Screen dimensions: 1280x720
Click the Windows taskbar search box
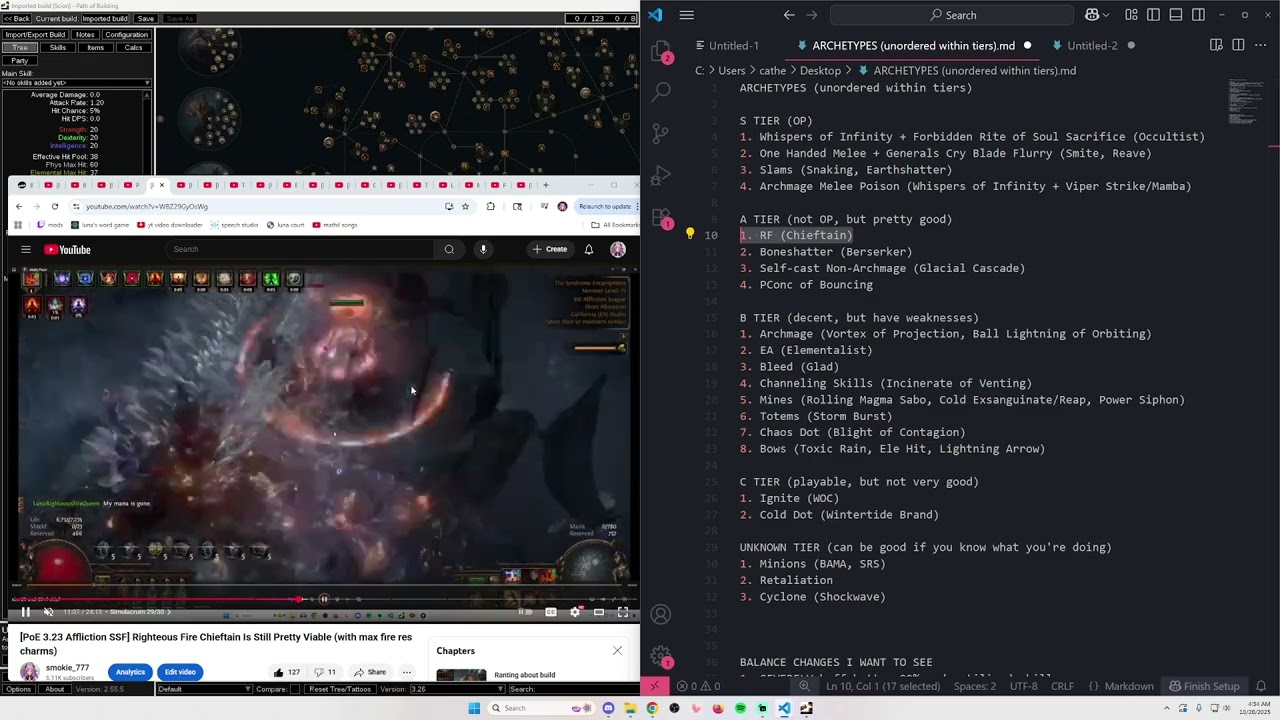point(540,708)
